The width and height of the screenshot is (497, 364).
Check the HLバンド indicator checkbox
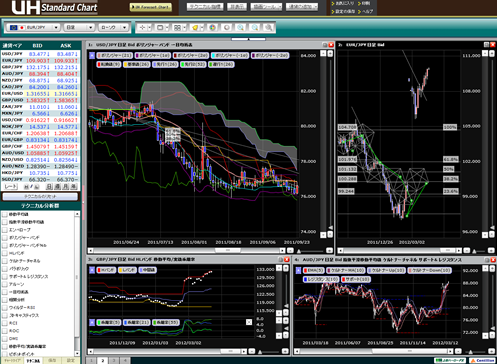click(5, 253)
